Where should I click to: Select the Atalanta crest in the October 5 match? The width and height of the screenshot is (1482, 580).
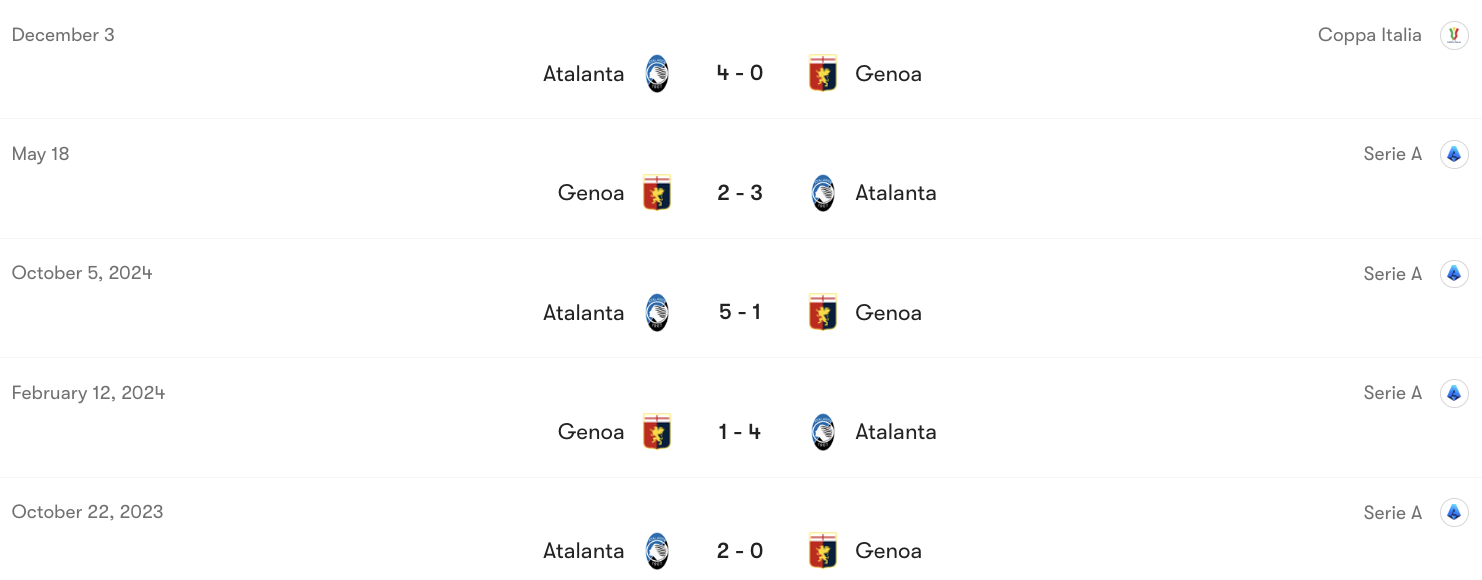point(657,312)
